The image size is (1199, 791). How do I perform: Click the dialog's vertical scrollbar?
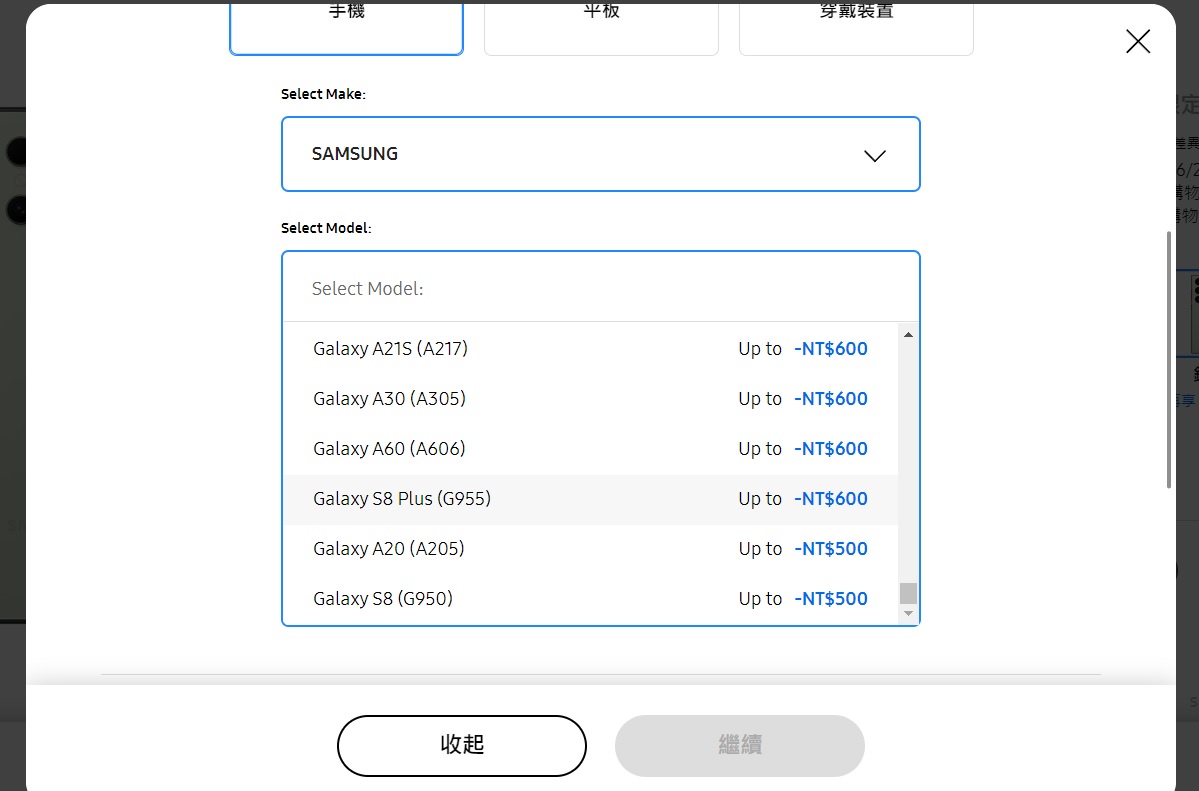[x=1168, y=360]
